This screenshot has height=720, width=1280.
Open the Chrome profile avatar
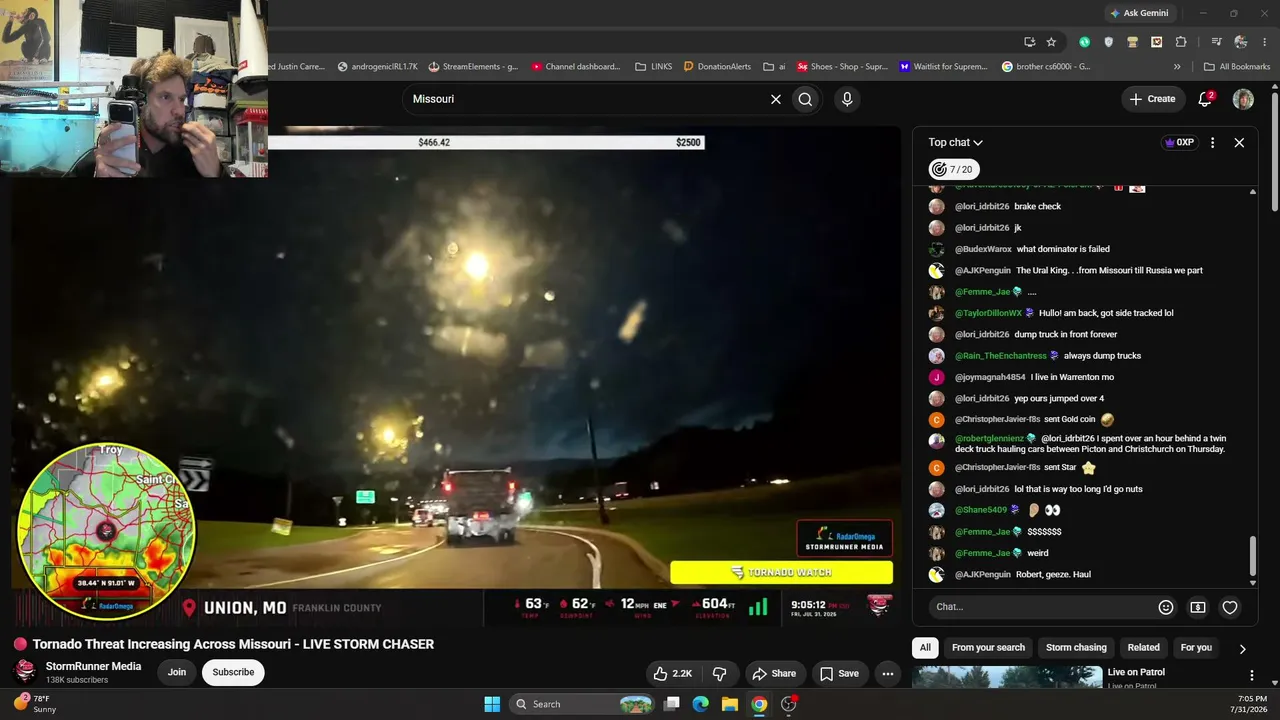point(1240,42)
